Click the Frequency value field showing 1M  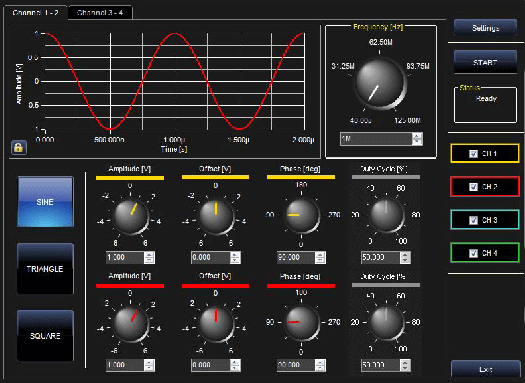376,139
